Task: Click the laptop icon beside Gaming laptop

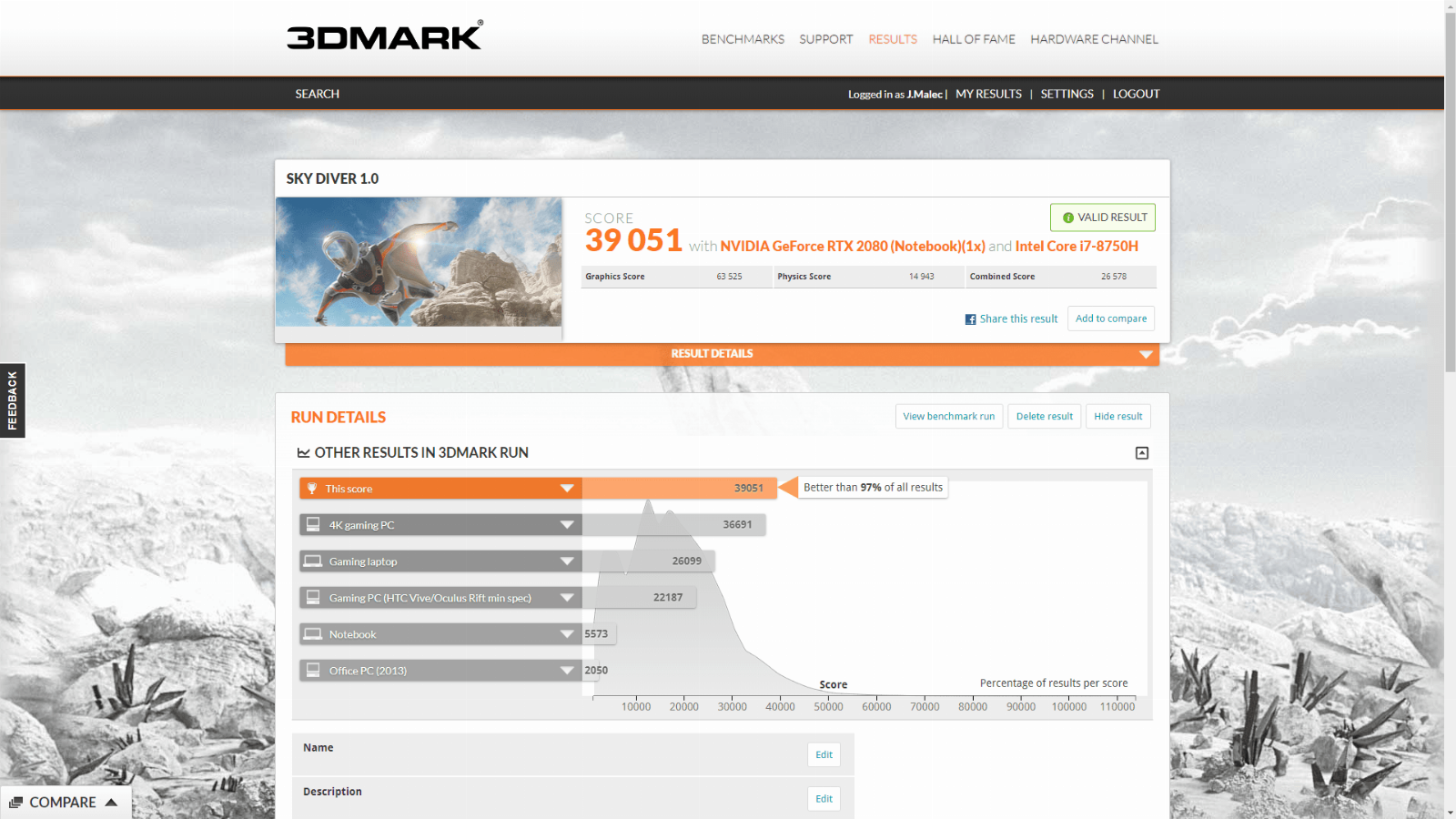Action: (313, 561)
